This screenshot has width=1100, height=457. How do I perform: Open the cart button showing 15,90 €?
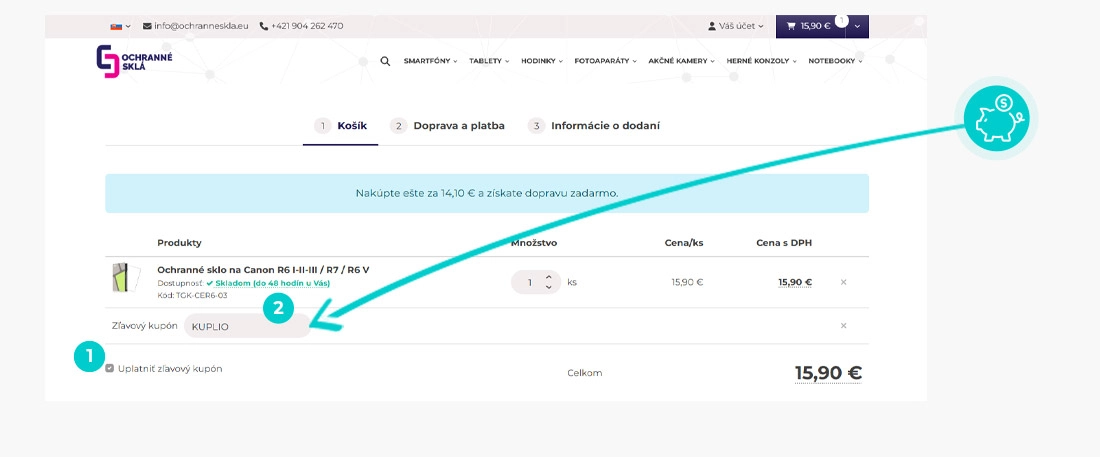(x=810, y=26)
